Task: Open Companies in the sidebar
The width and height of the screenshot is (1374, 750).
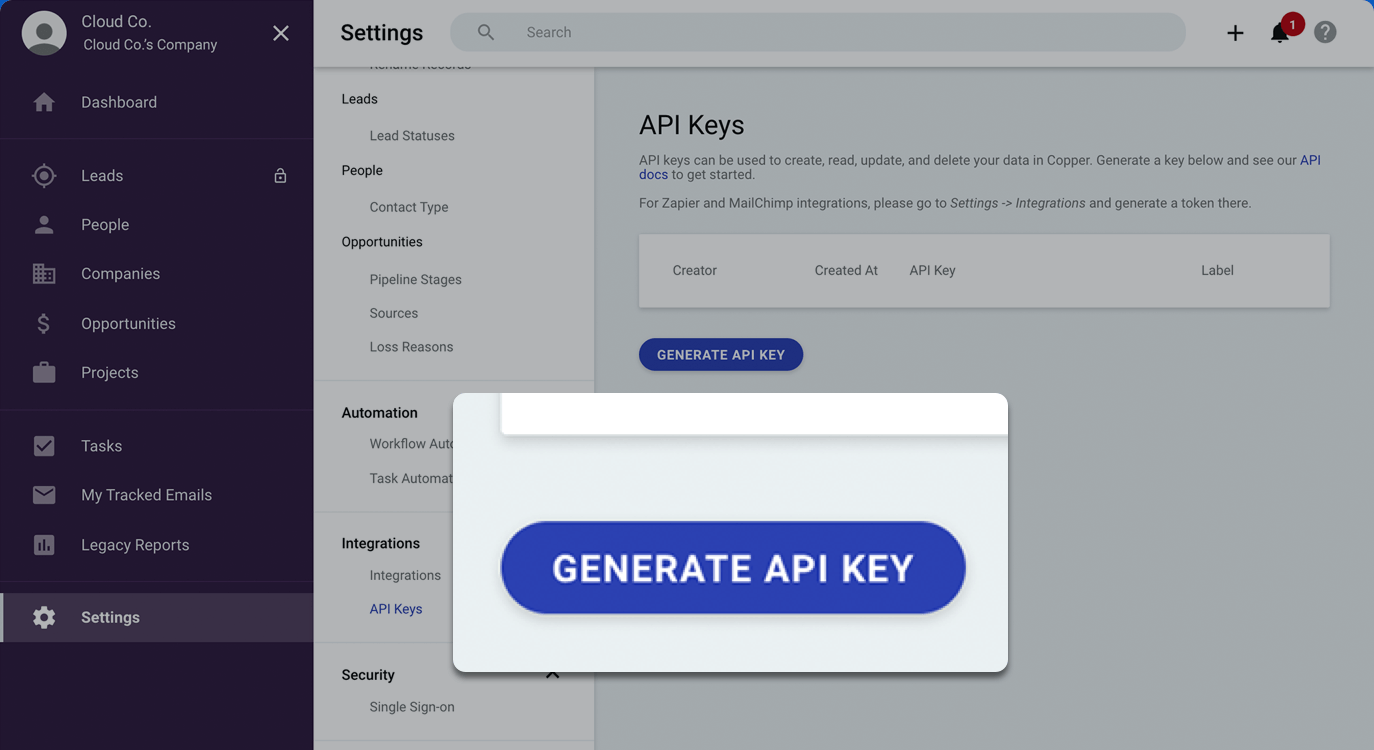Action: (x=120, y=274)
